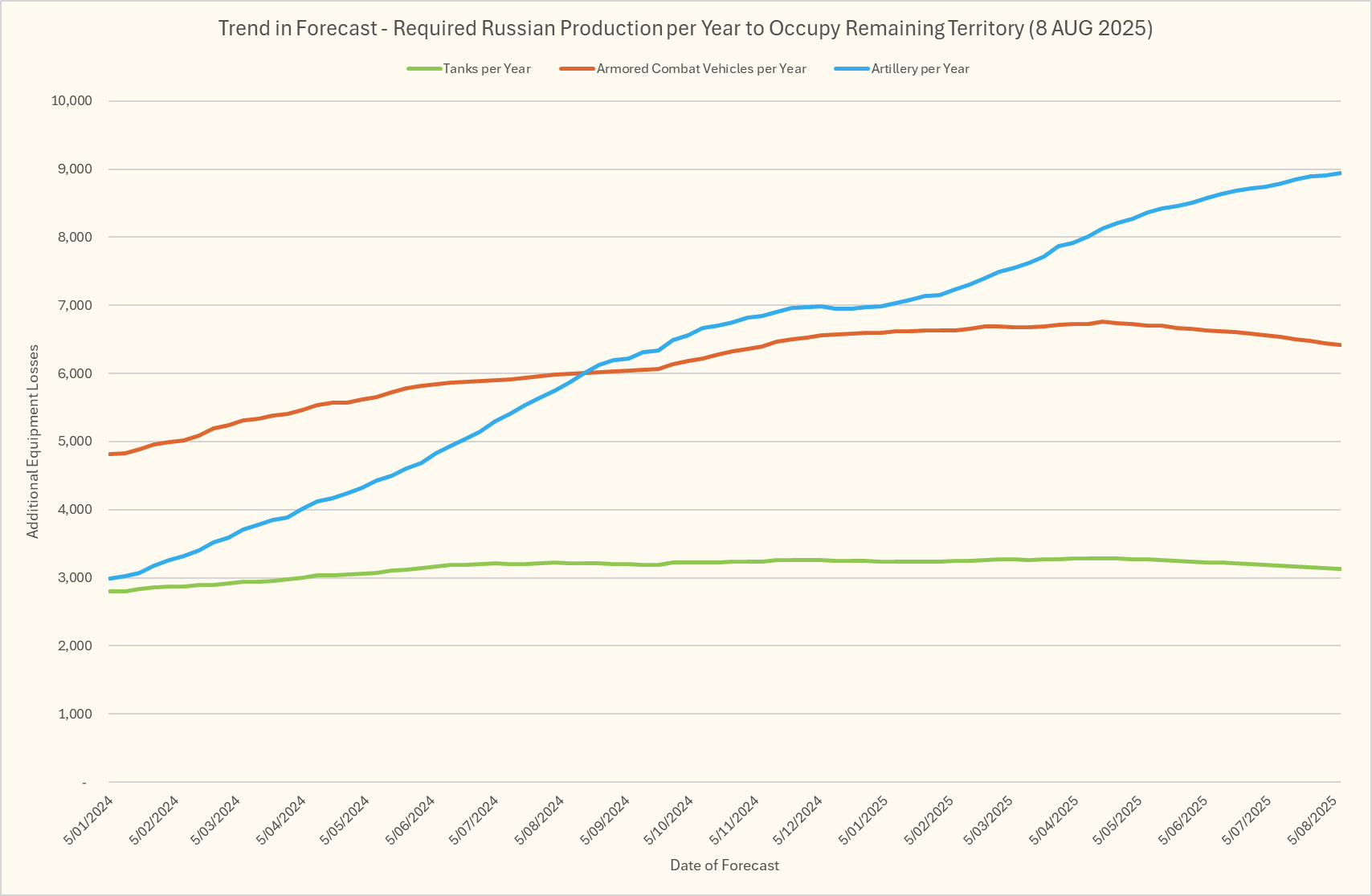
Task: Click the 7,000 y-axis tick label
Action: [75, 306]
